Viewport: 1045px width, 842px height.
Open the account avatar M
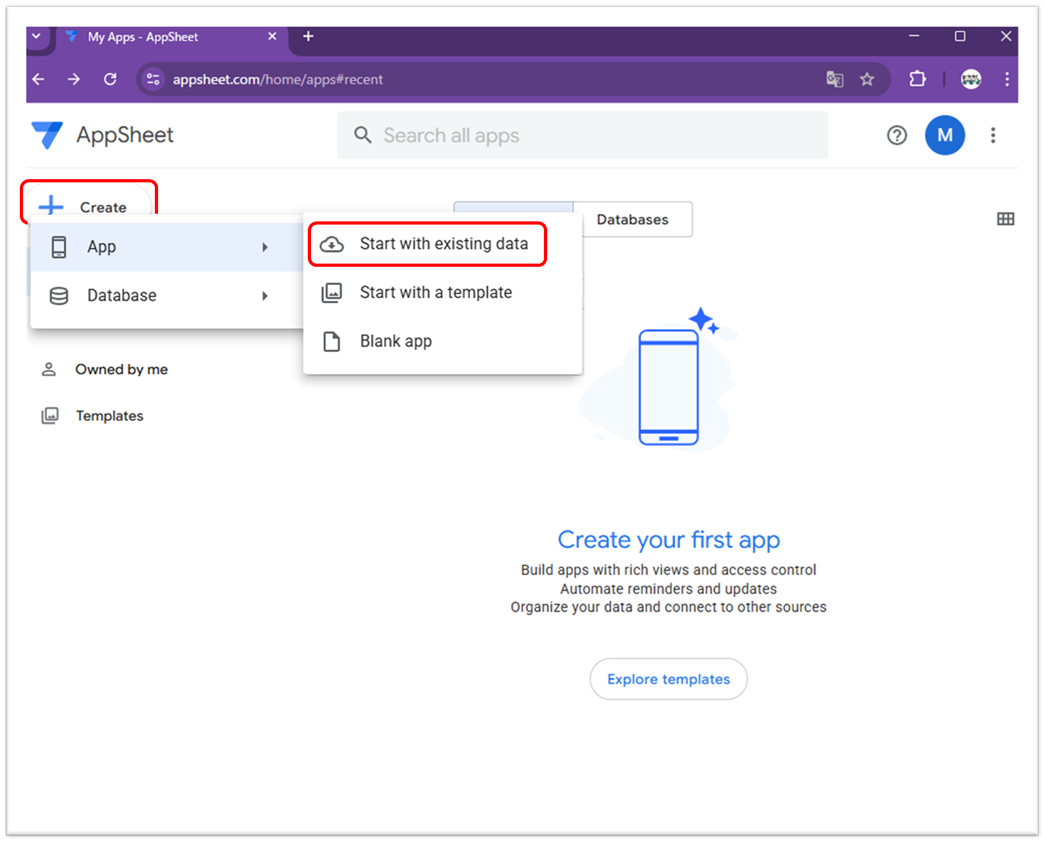pyautogui.click(x=944, y=135)
